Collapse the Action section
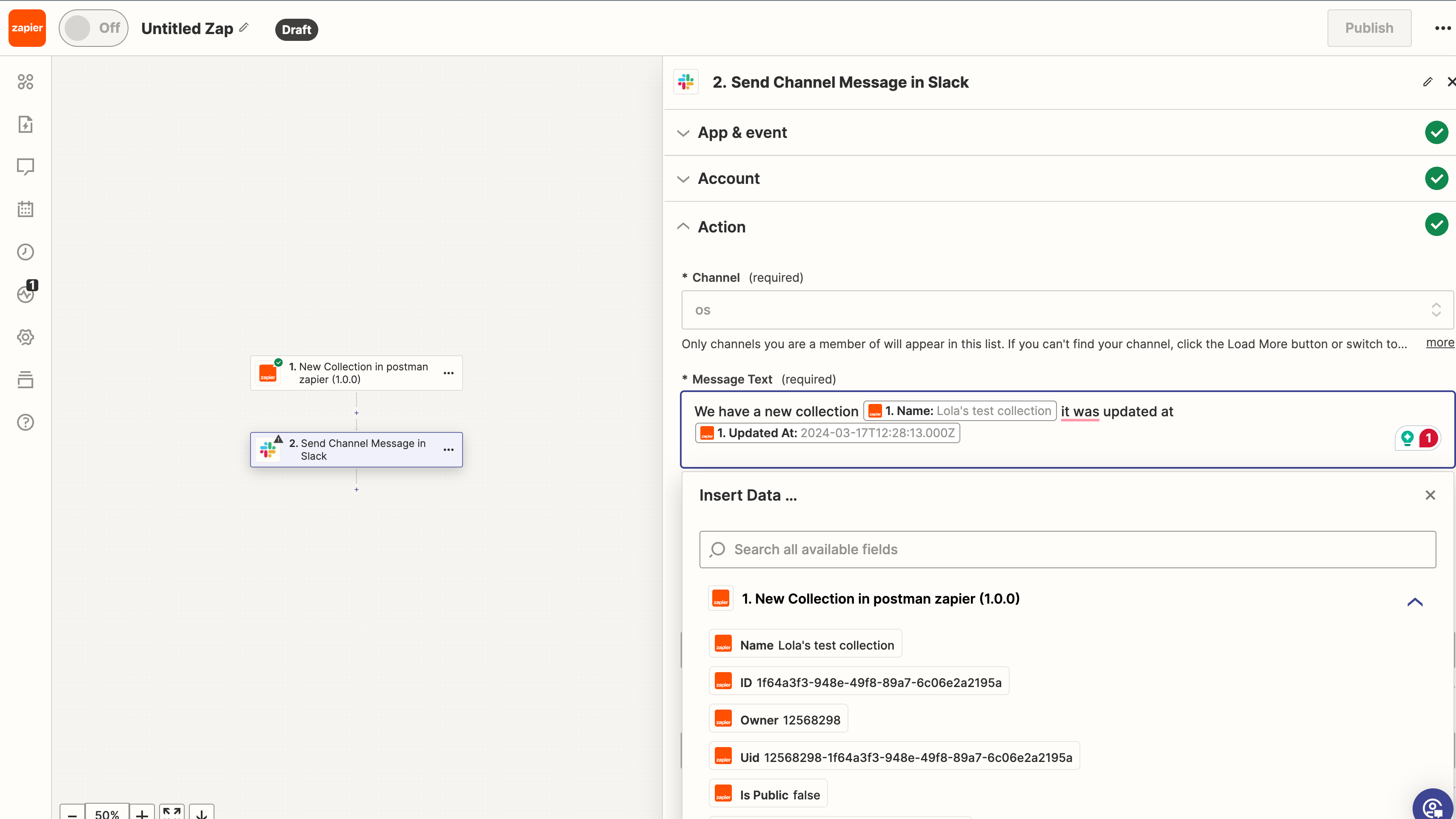 point(721,227)
